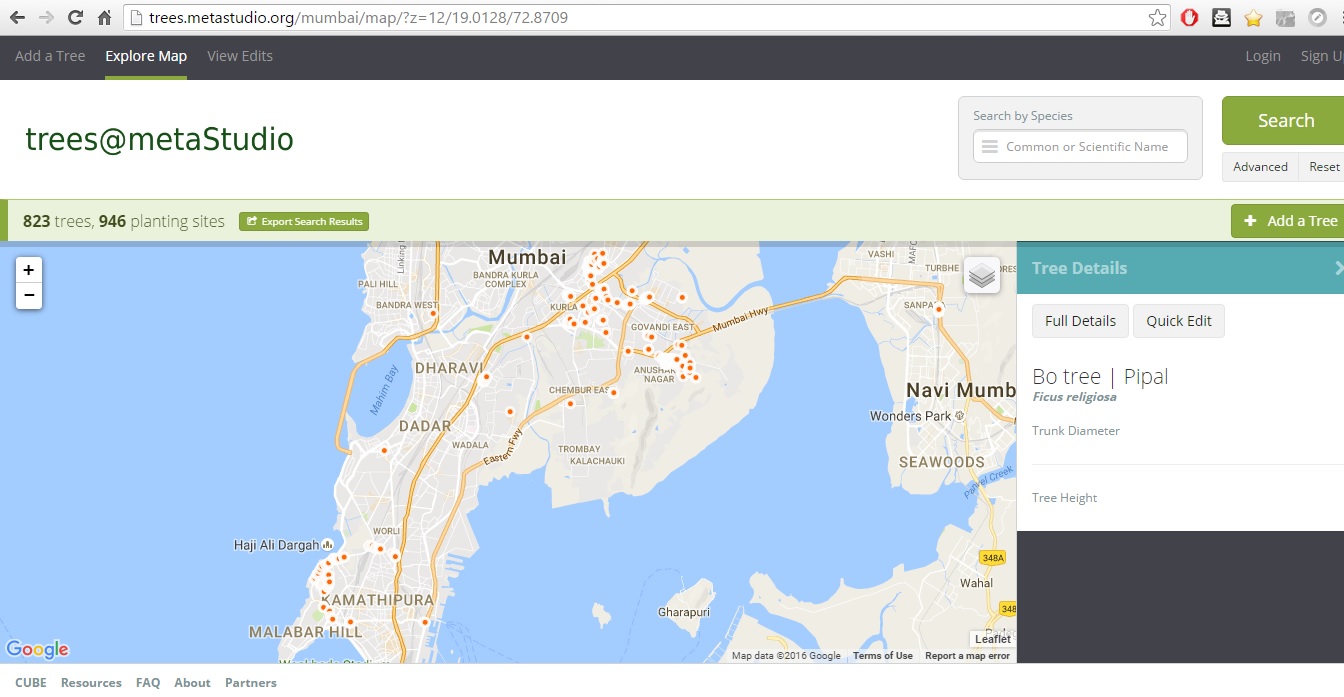Open the About footer link
The image size is (1344, 697).
pyautogui.click(x=192, y=683)
